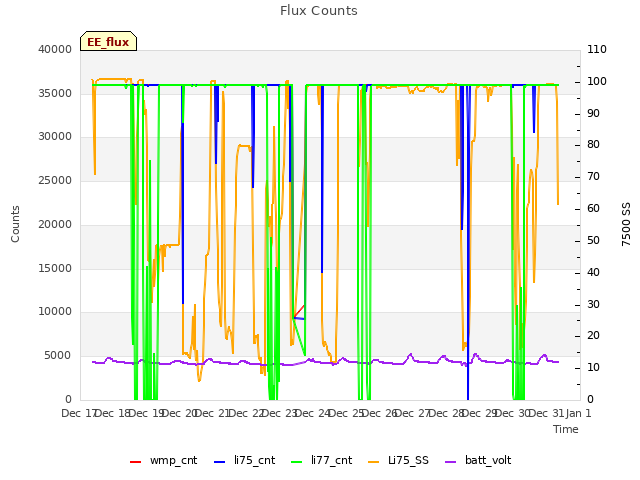Click the EE_flux label box

pos(108,41)
